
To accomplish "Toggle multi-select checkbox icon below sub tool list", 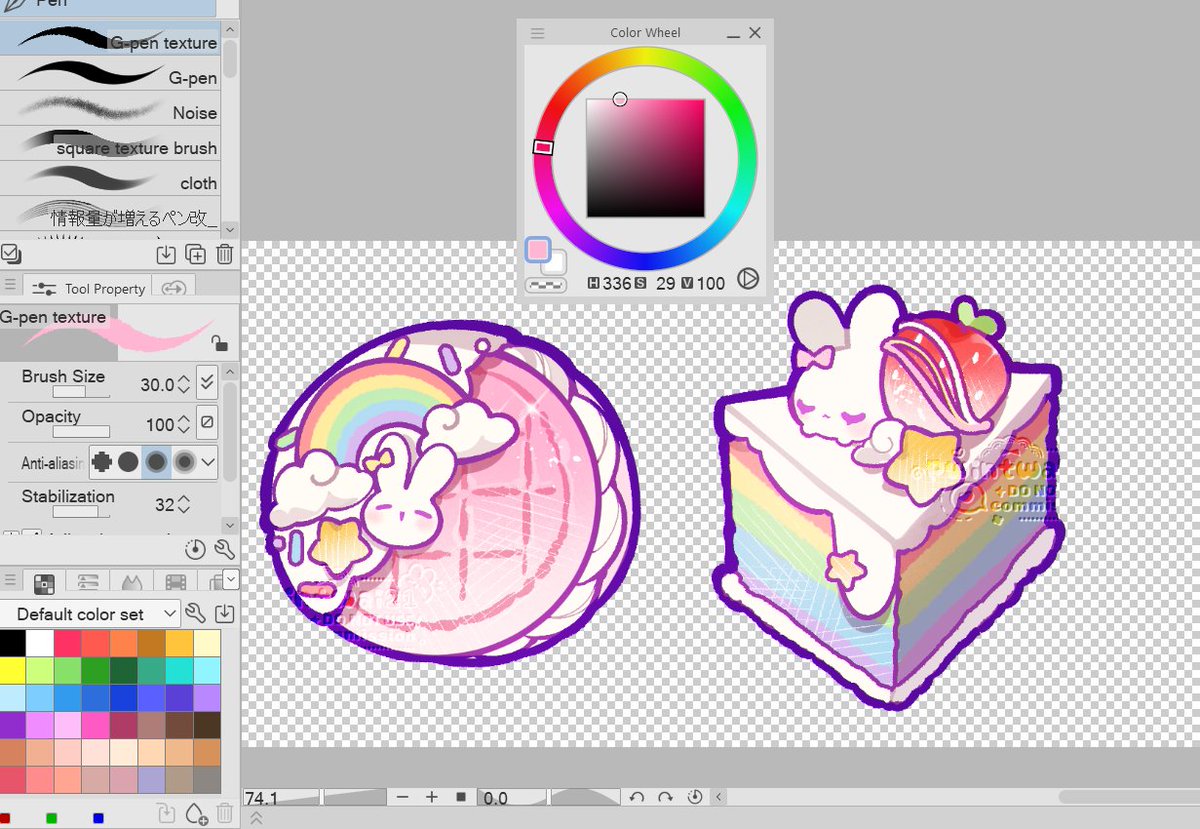I will (x=10, y=253).
